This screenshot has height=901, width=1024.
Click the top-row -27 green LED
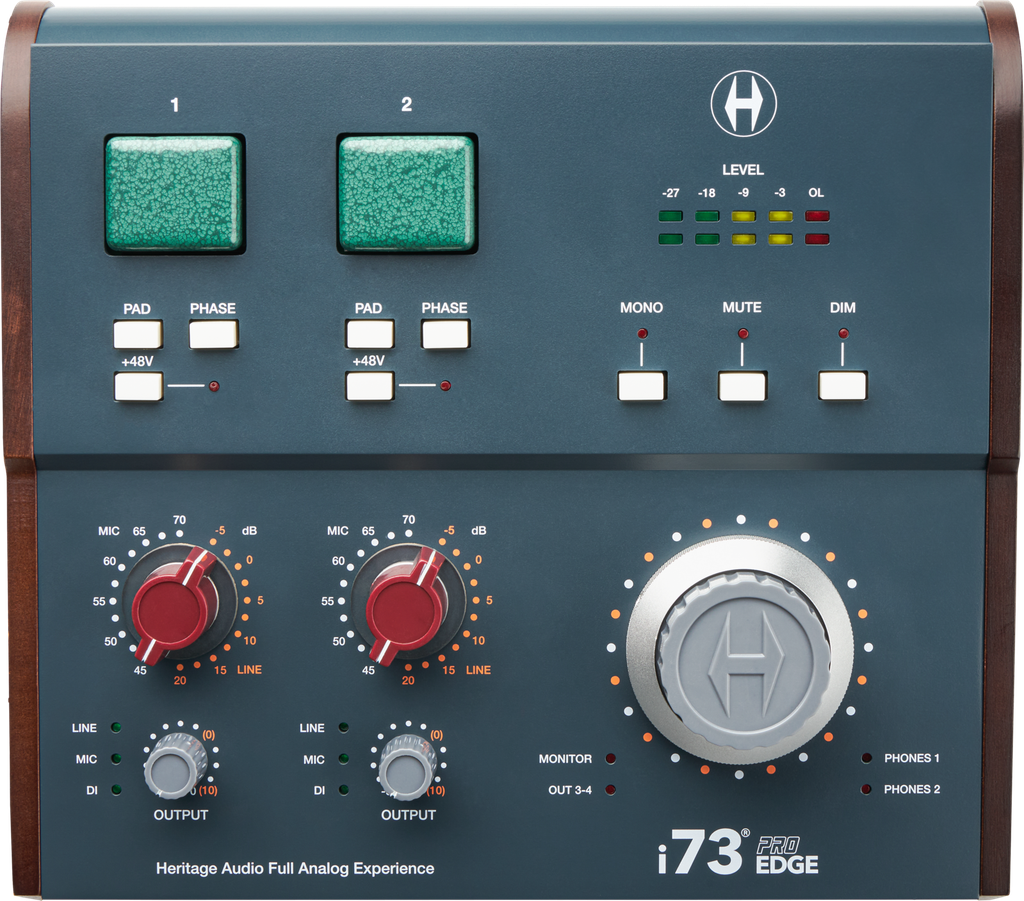coord(671,216)
